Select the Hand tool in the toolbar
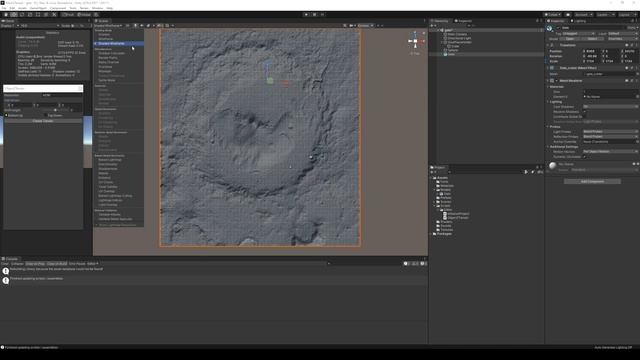The width and height of the screenshot is (640, 360). click(x=6, y=15)
